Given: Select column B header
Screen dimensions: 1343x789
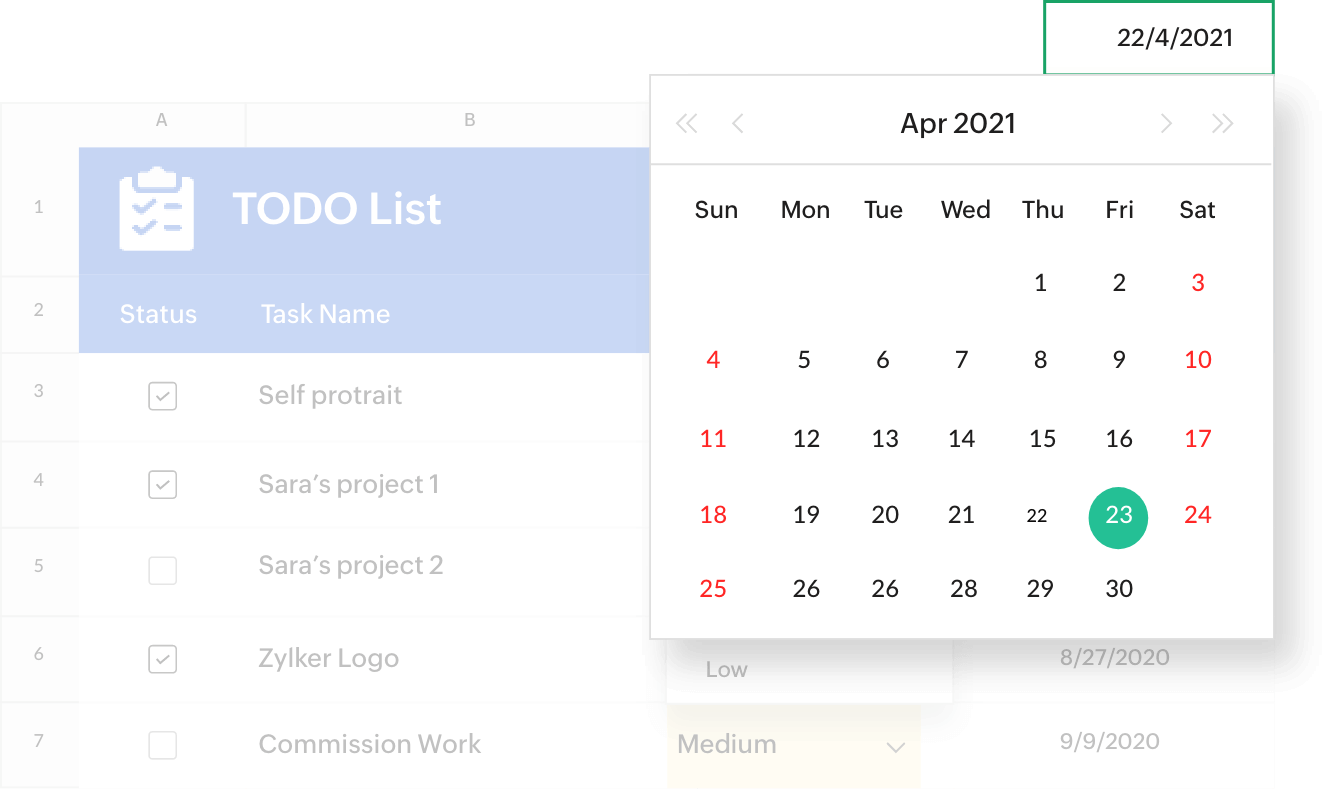Looking at the screenshot, I should coord(470,121).
